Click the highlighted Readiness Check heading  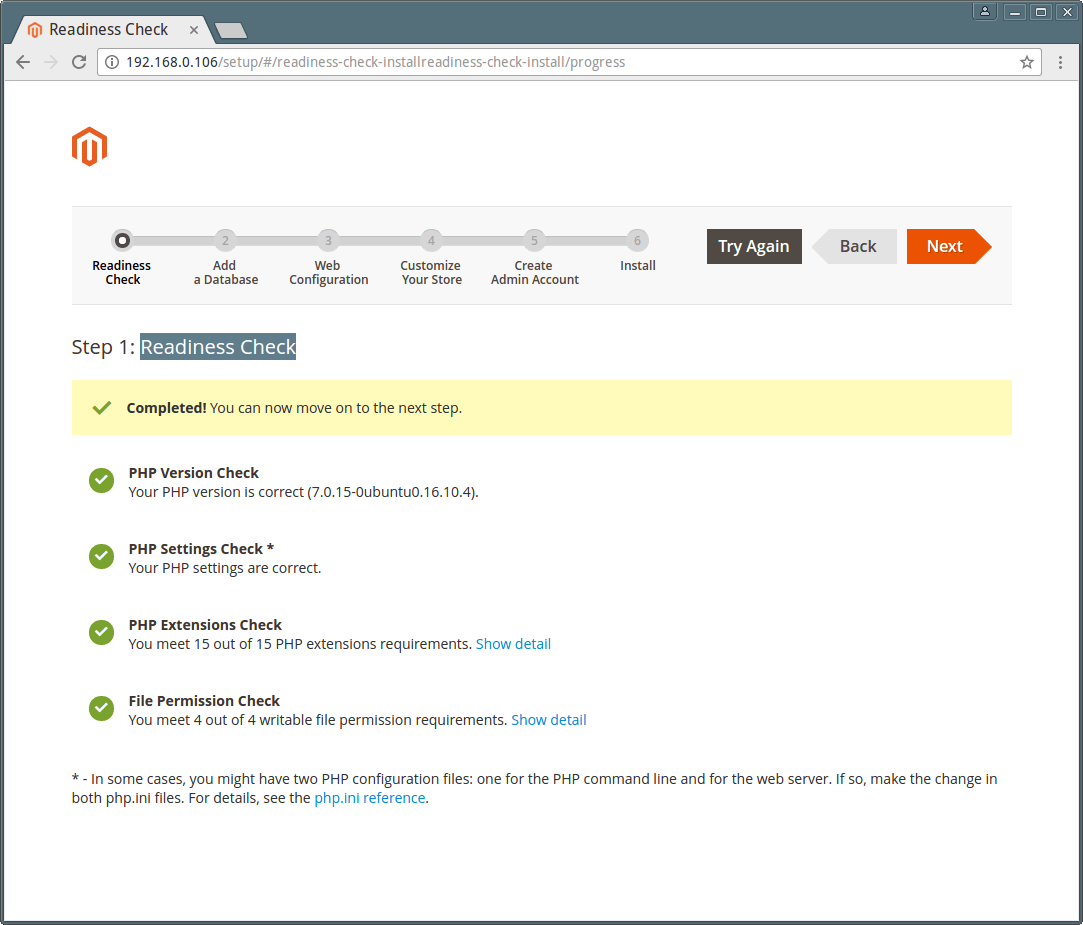coord(218,346)
